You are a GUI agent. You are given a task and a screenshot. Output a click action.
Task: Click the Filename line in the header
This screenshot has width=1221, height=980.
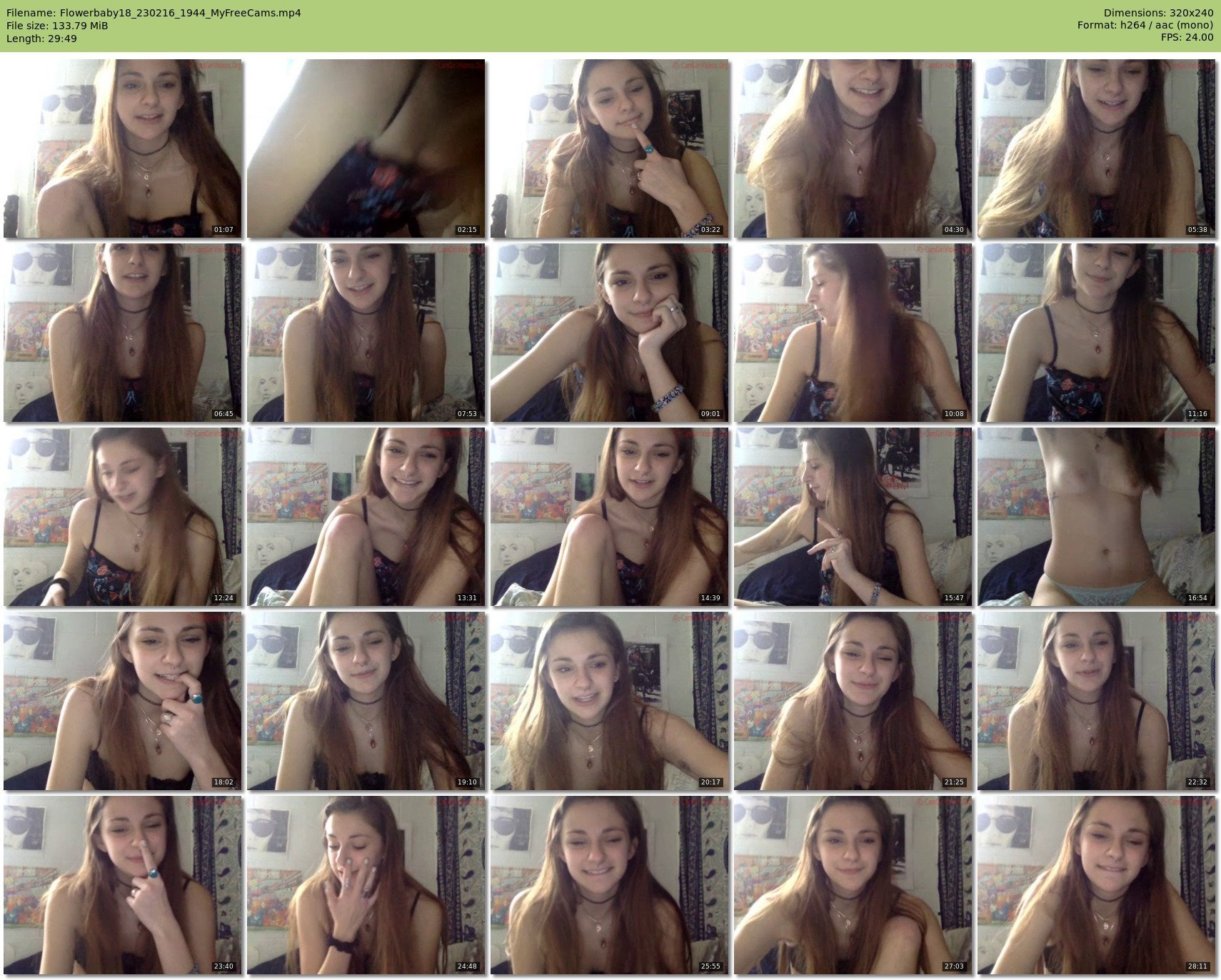point(154,13)
